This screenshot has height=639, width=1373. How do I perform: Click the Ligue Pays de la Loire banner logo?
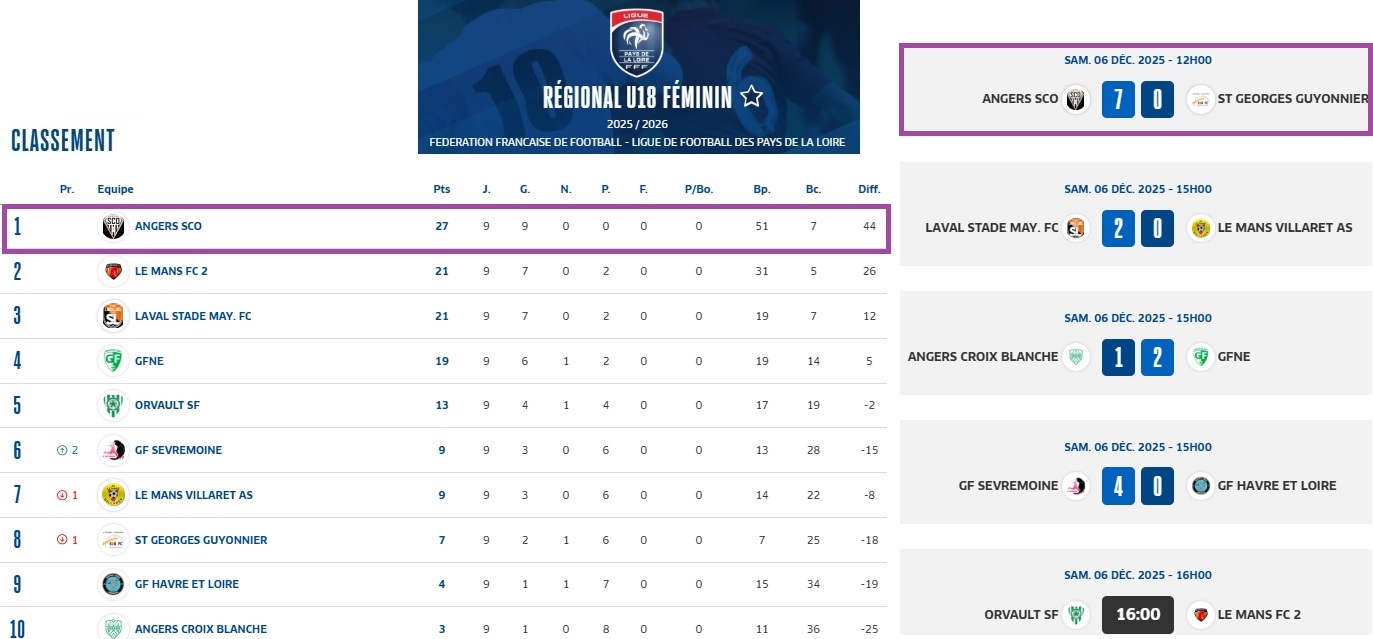coord(636,44)
